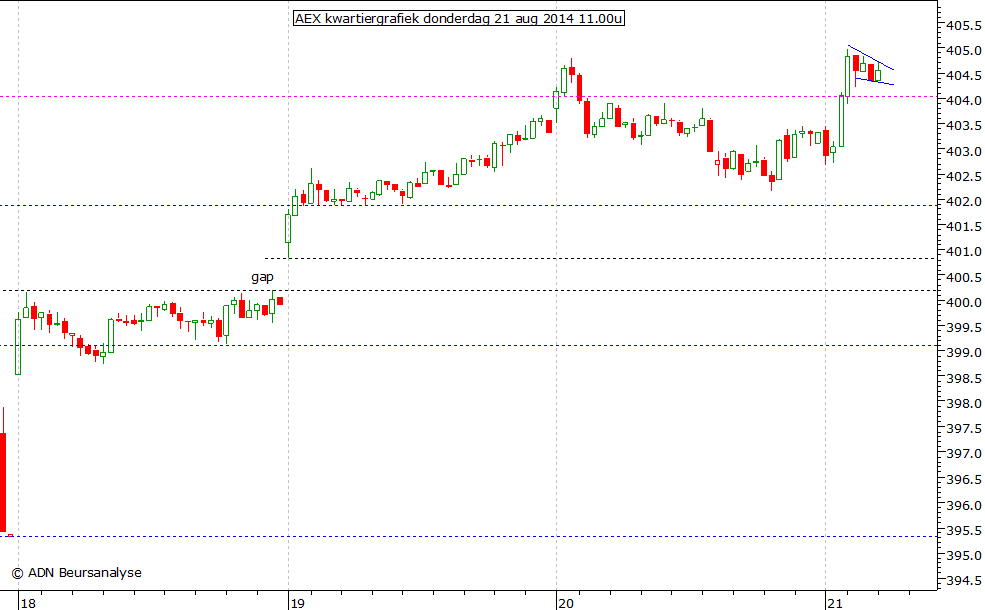Click the price label '405.5' on the price axis
The height and width of the screenshot is (610, 985).
pyautogui.click(x=964, y=25)
